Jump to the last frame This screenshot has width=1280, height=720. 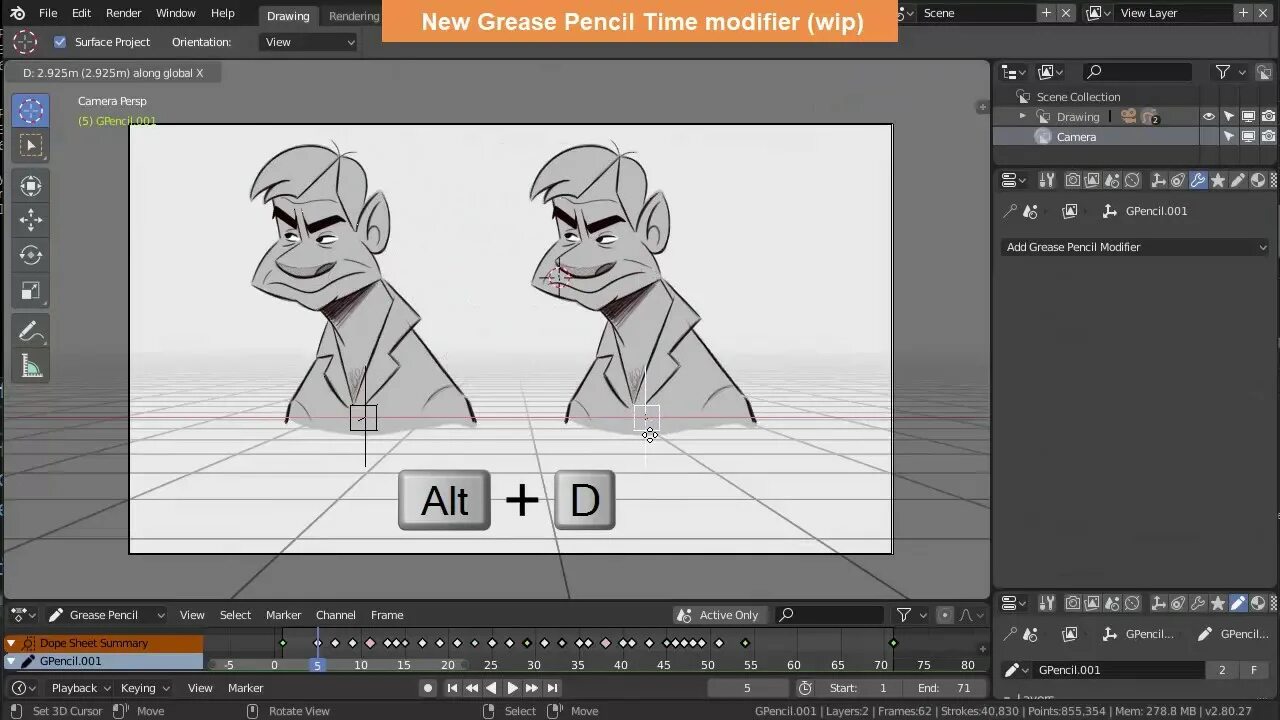(552, 688)
